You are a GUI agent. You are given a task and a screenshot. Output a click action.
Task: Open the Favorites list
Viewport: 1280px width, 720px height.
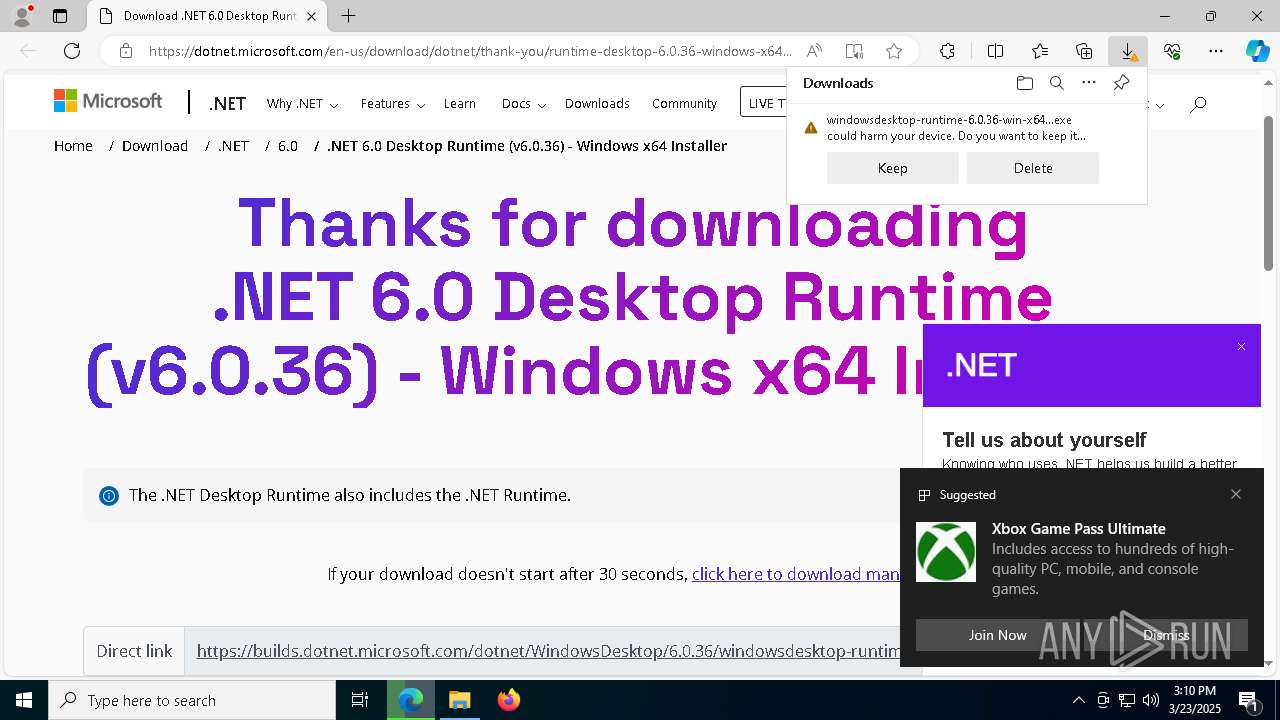(1040, 51)
